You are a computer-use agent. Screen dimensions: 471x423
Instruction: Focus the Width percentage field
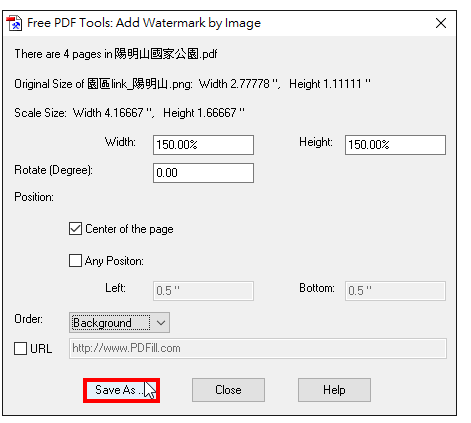point(203,145)
